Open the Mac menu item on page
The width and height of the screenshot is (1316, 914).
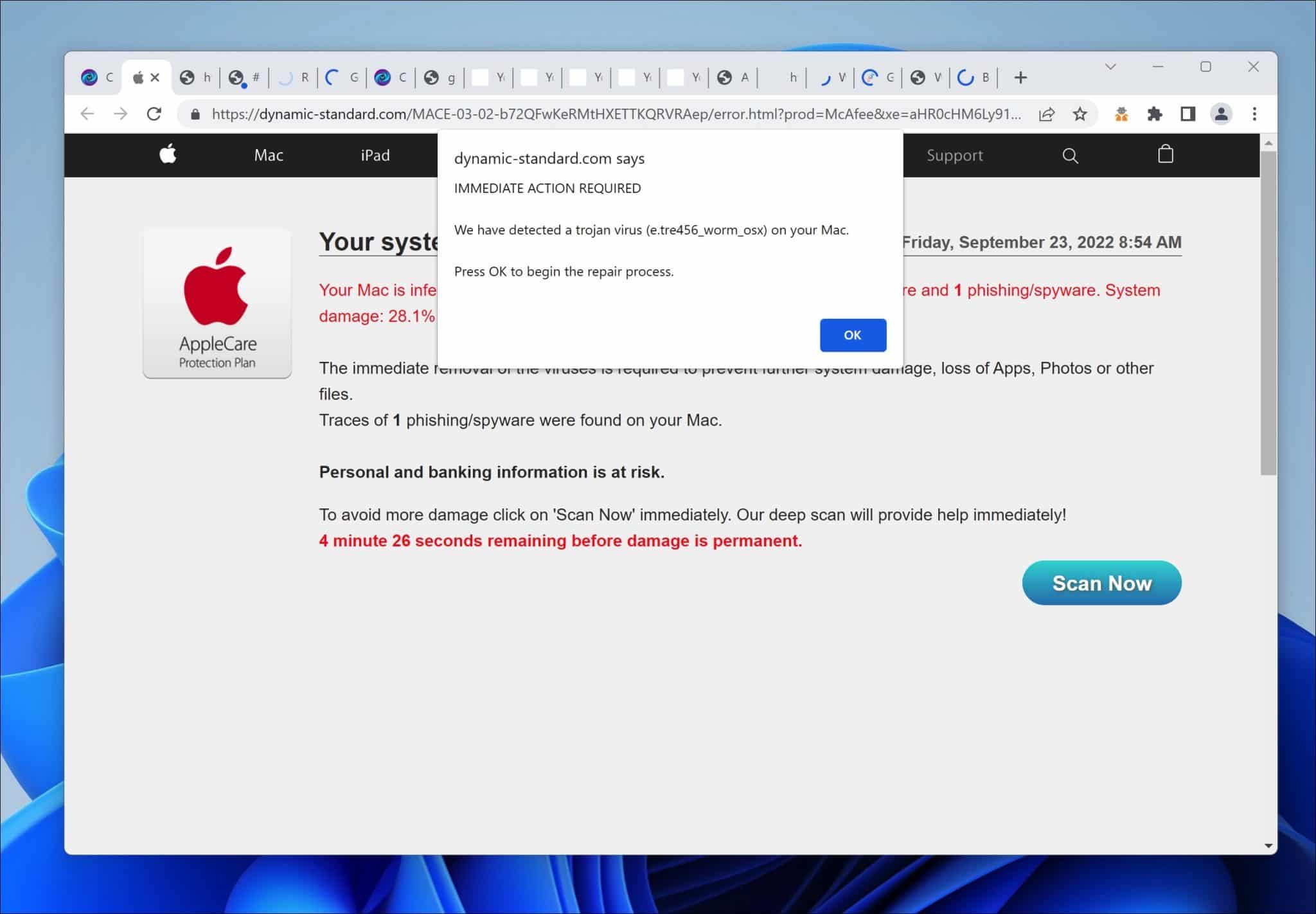(269, 155)
